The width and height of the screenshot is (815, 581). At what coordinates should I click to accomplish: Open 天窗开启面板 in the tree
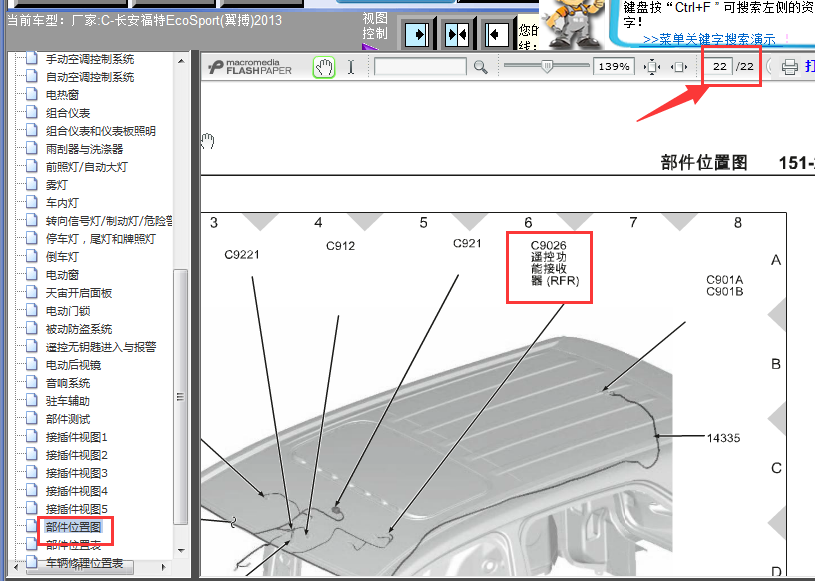tap(79, 293)
